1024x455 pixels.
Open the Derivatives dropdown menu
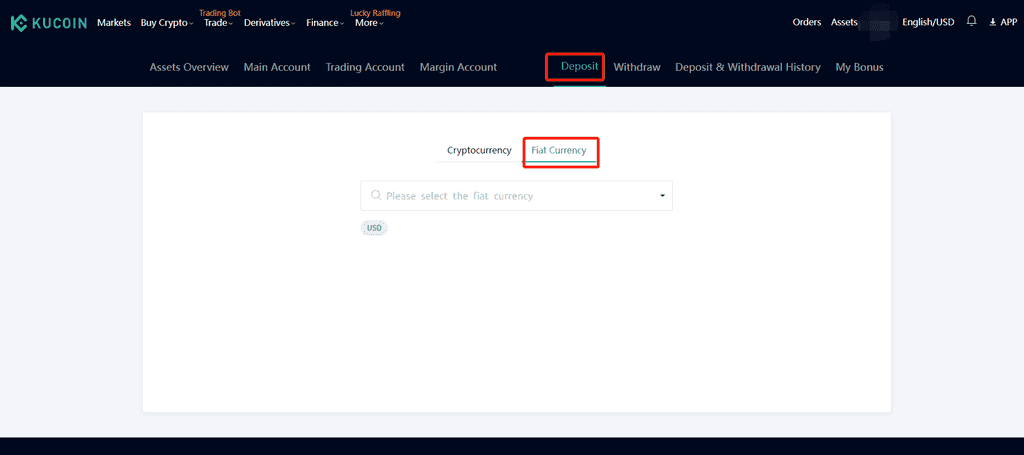[270, 23]
